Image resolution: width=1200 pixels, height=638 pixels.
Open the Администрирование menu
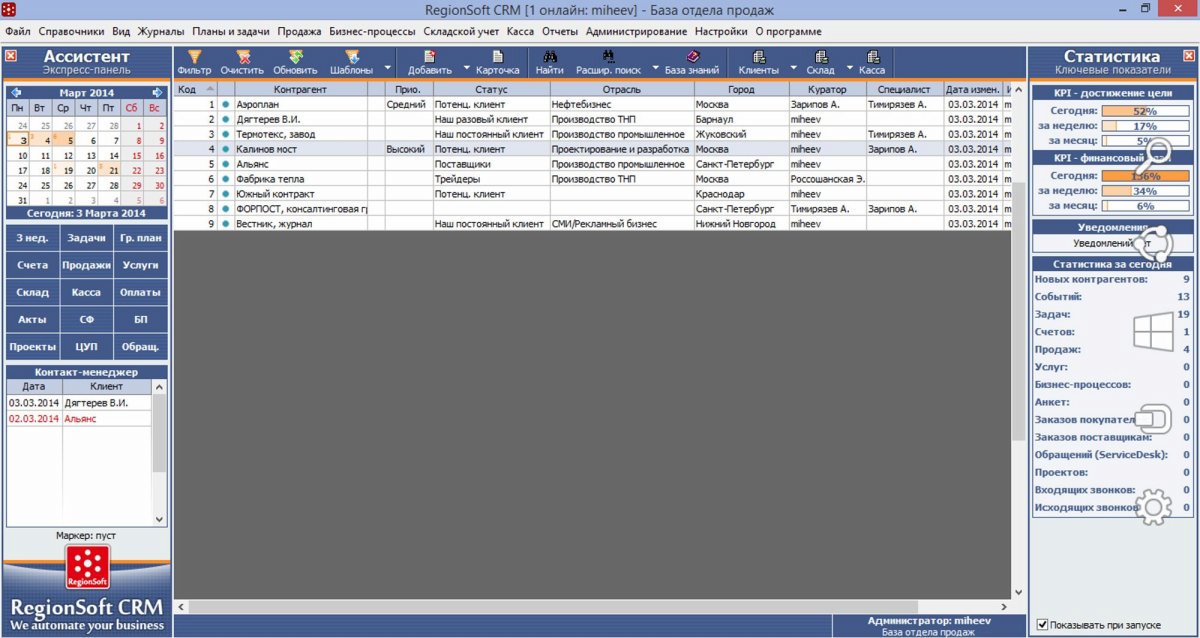point(636,31)
